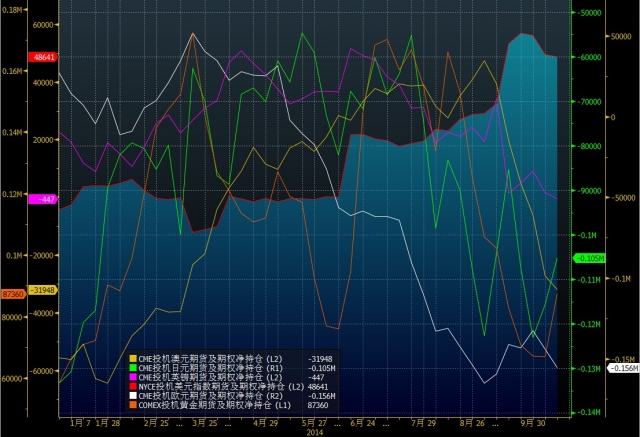Click the yellow -31948 value tag on left axis
This screenshot has width=640, height=437.
[42, 291]
